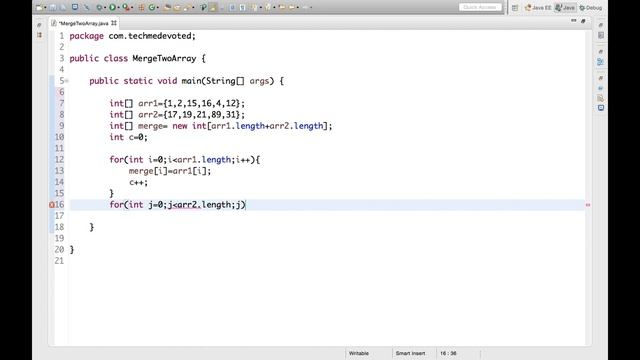
Task: Maximize the editor area
Action: (x=583, y=20)
